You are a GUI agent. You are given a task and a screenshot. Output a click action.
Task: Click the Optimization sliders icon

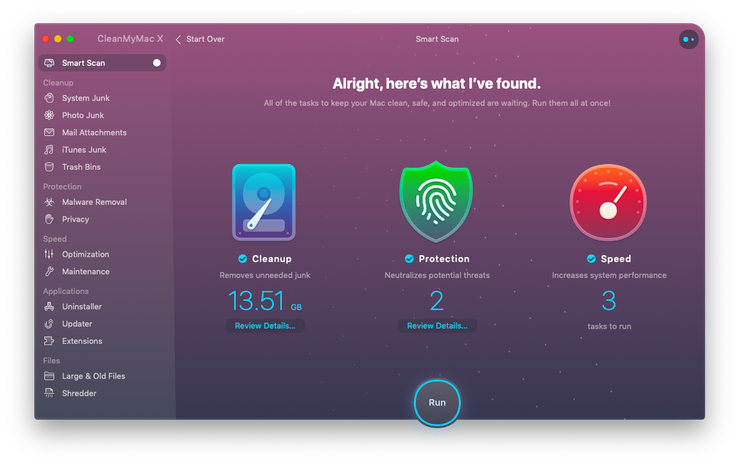click(x=49, y=254)
